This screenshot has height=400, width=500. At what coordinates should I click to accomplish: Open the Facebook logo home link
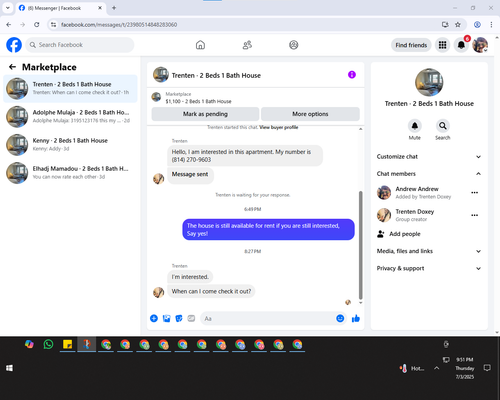14,45
